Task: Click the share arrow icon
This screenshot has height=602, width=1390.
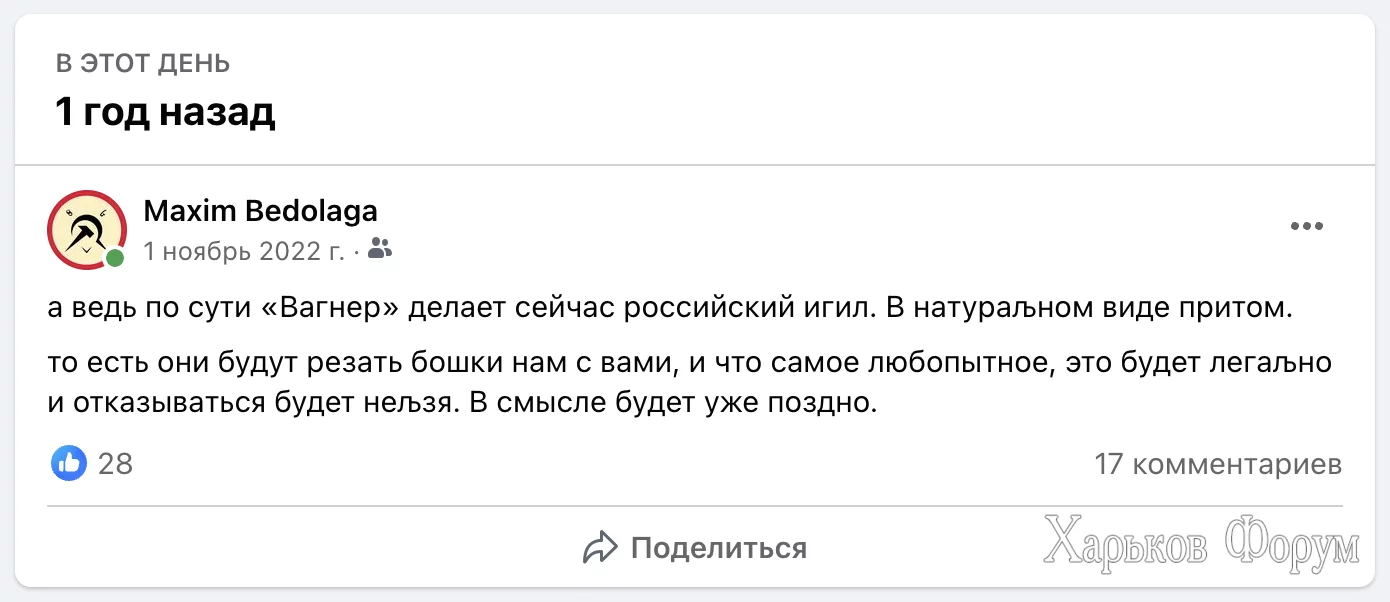Action: [600, 548]
